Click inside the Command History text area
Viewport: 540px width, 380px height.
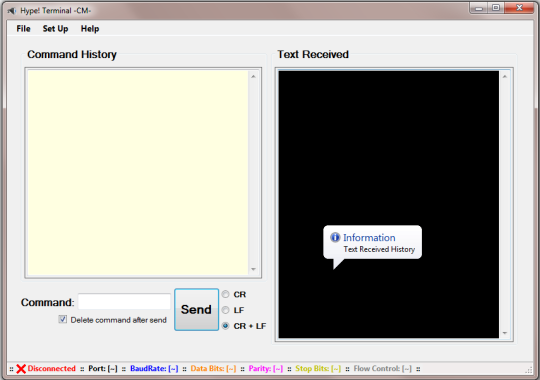click(x=138, y=172)
